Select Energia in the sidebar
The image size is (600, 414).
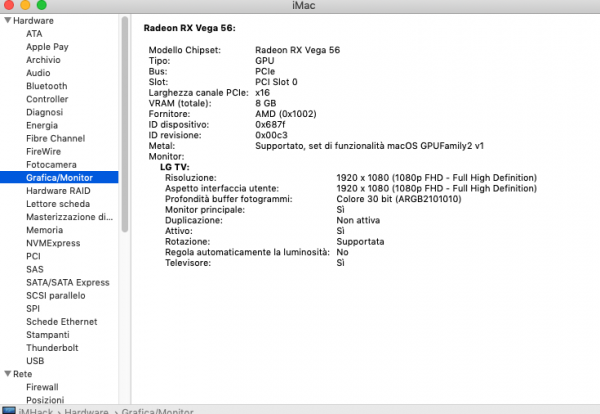(42, 125)
